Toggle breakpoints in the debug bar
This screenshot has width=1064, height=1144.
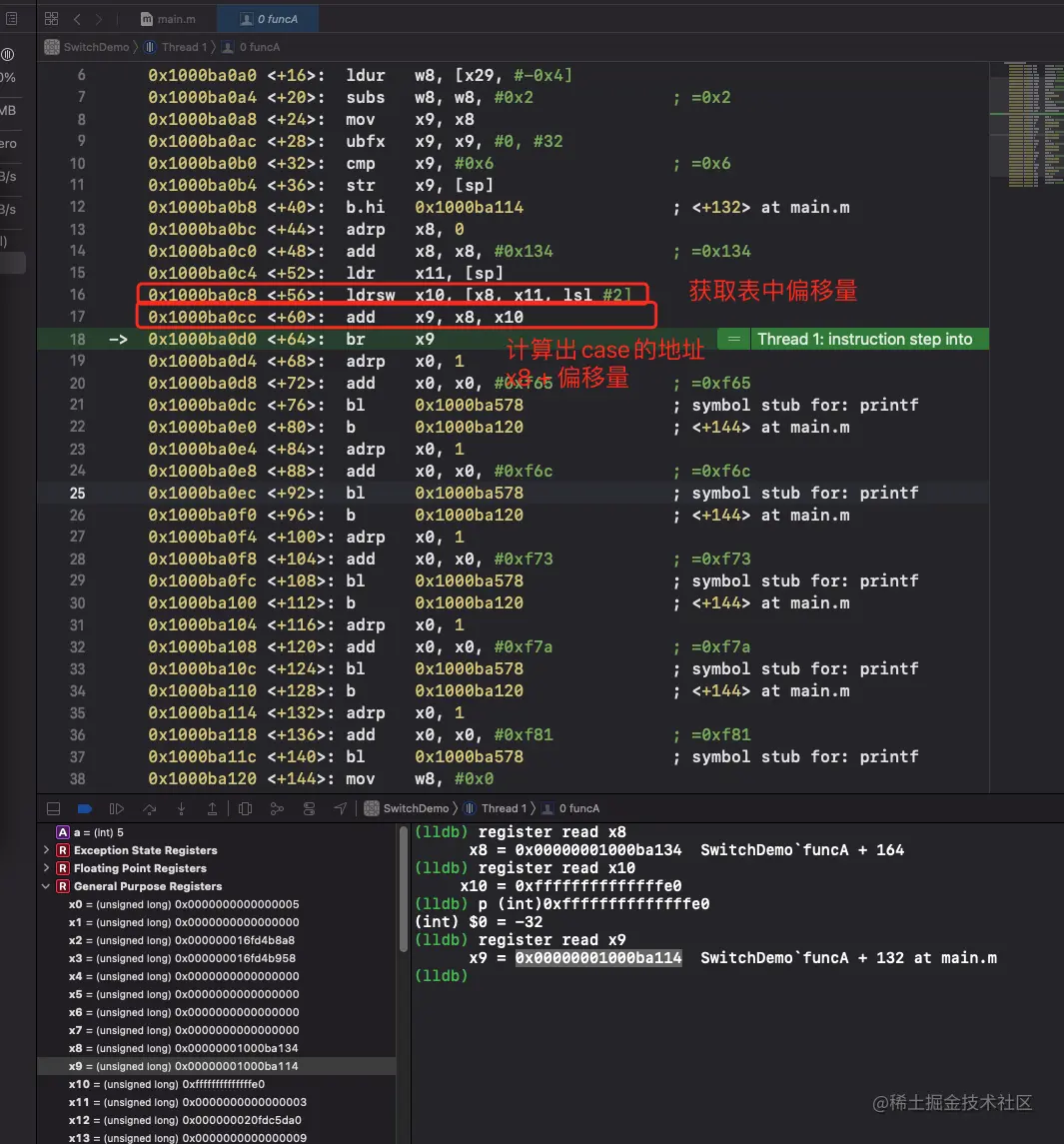point(83,808)
